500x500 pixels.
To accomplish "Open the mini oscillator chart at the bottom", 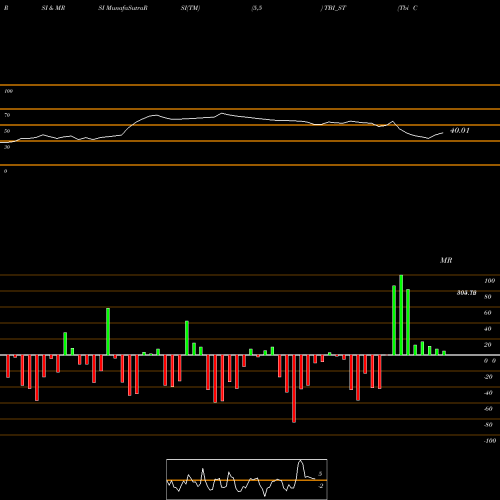I will click(247, 479).
